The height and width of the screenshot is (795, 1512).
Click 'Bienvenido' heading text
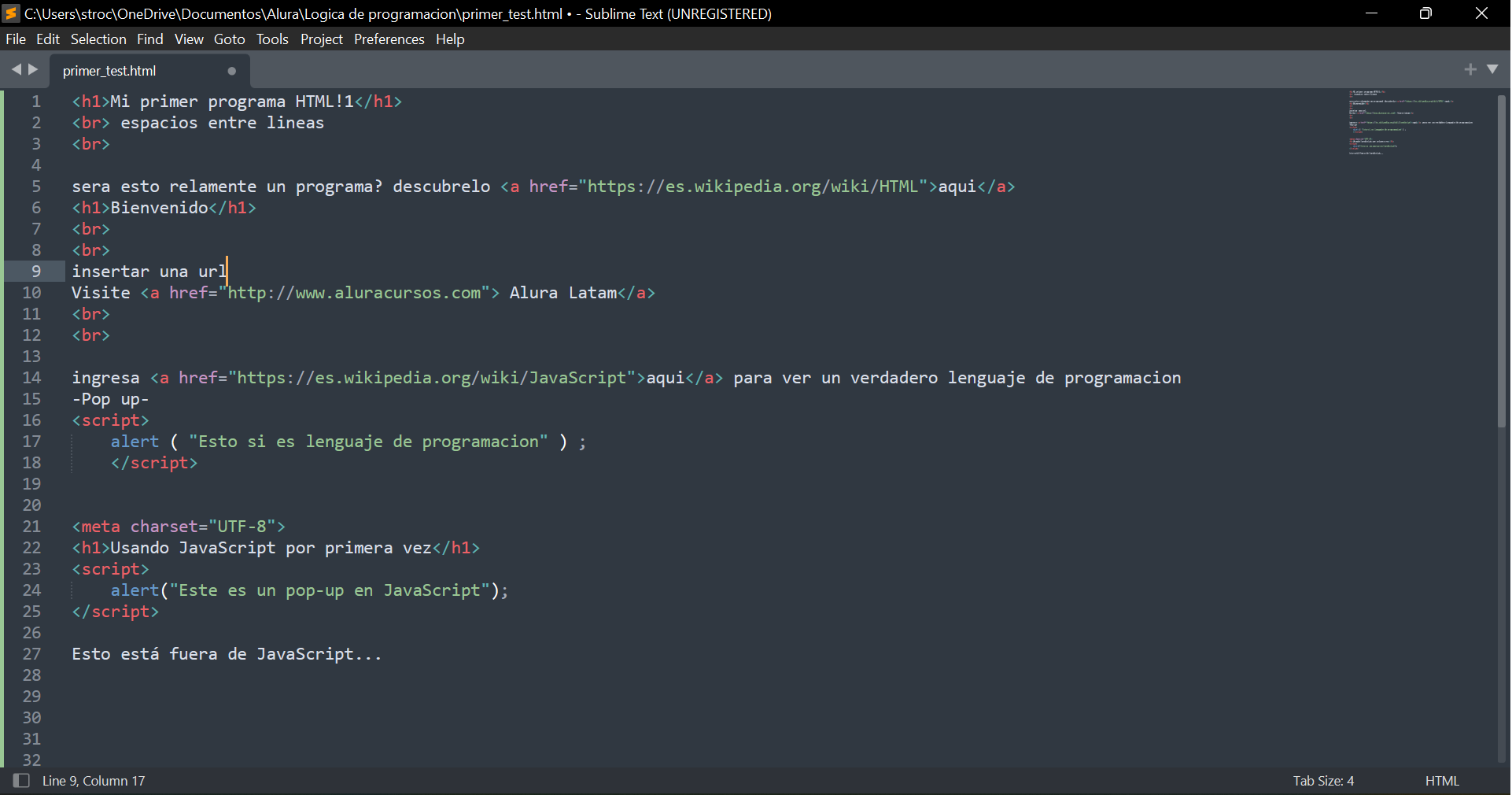(159, 208)
